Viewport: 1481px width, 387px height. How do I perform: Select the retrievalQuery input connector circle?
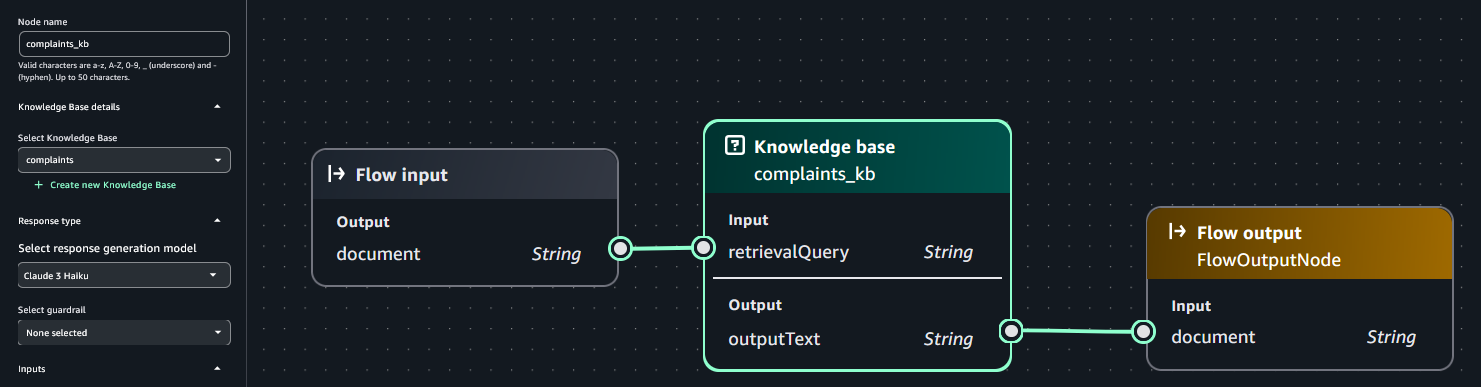(703, 248)
